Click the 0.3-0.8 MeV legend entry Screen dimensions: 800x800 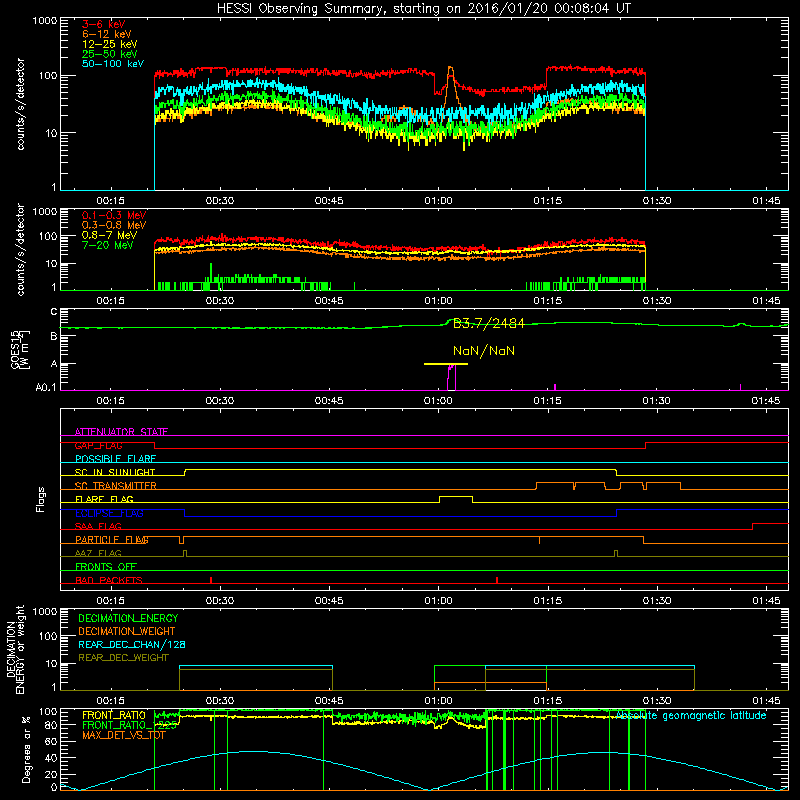click(x=114, y=225)
